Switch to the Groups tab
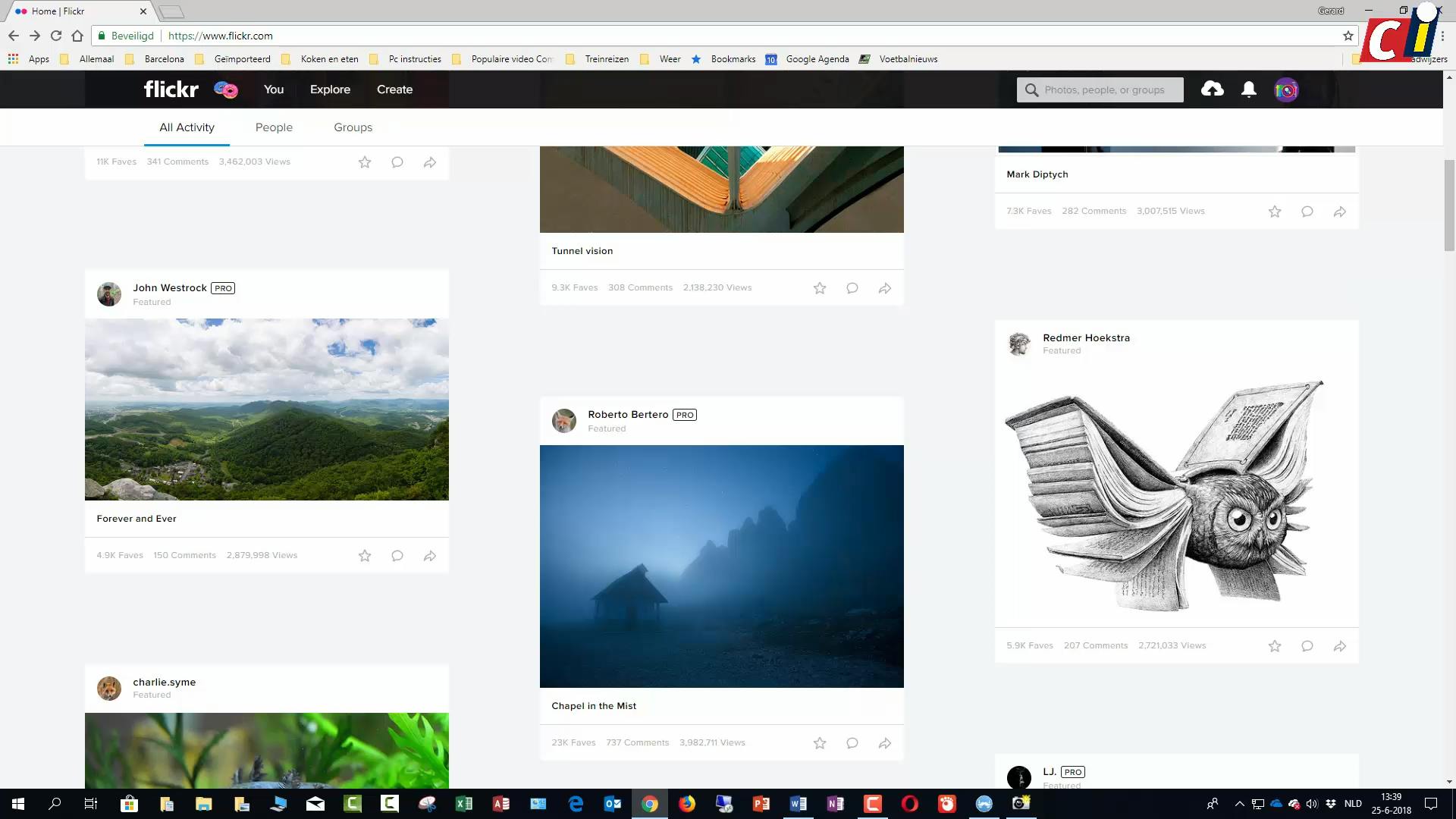Image resolution: width=1456 pixels, height=819 pixels. pos(353,127)
